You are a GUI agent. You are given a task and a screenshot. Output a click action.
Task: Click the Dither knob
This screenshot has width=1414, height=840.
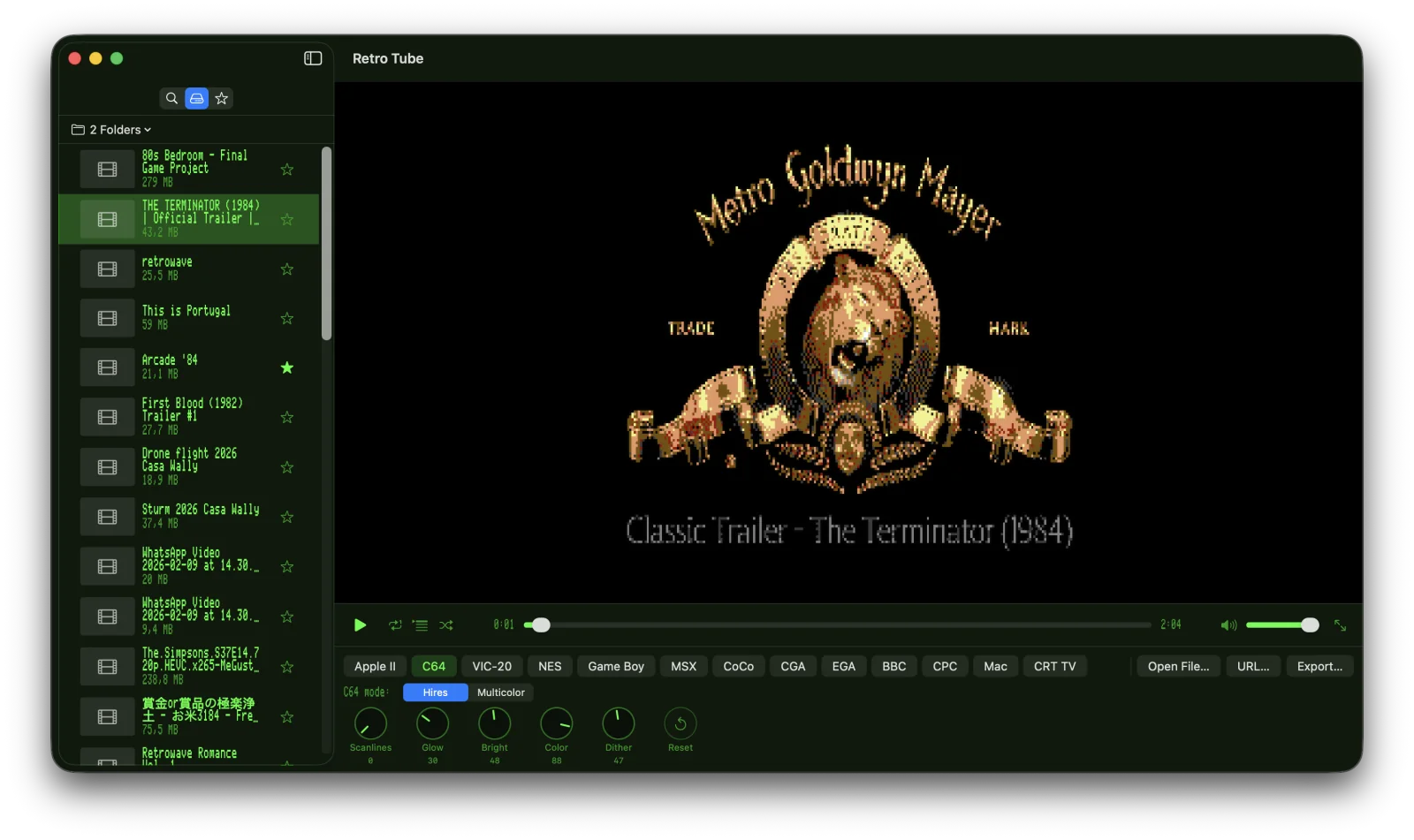pyautogui.click(x=619, y=724)
